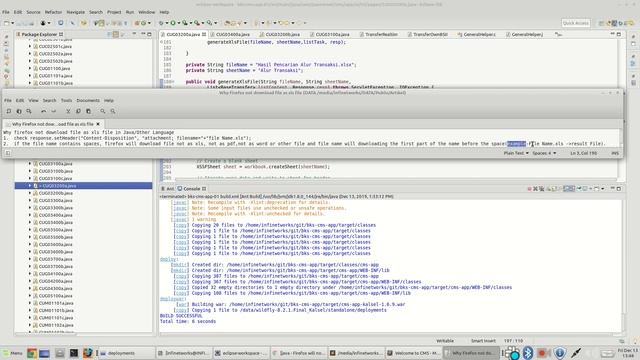The image size is (640, 360).
Task: Minimize the Package Explorer view
Action: tap(143, 34)
